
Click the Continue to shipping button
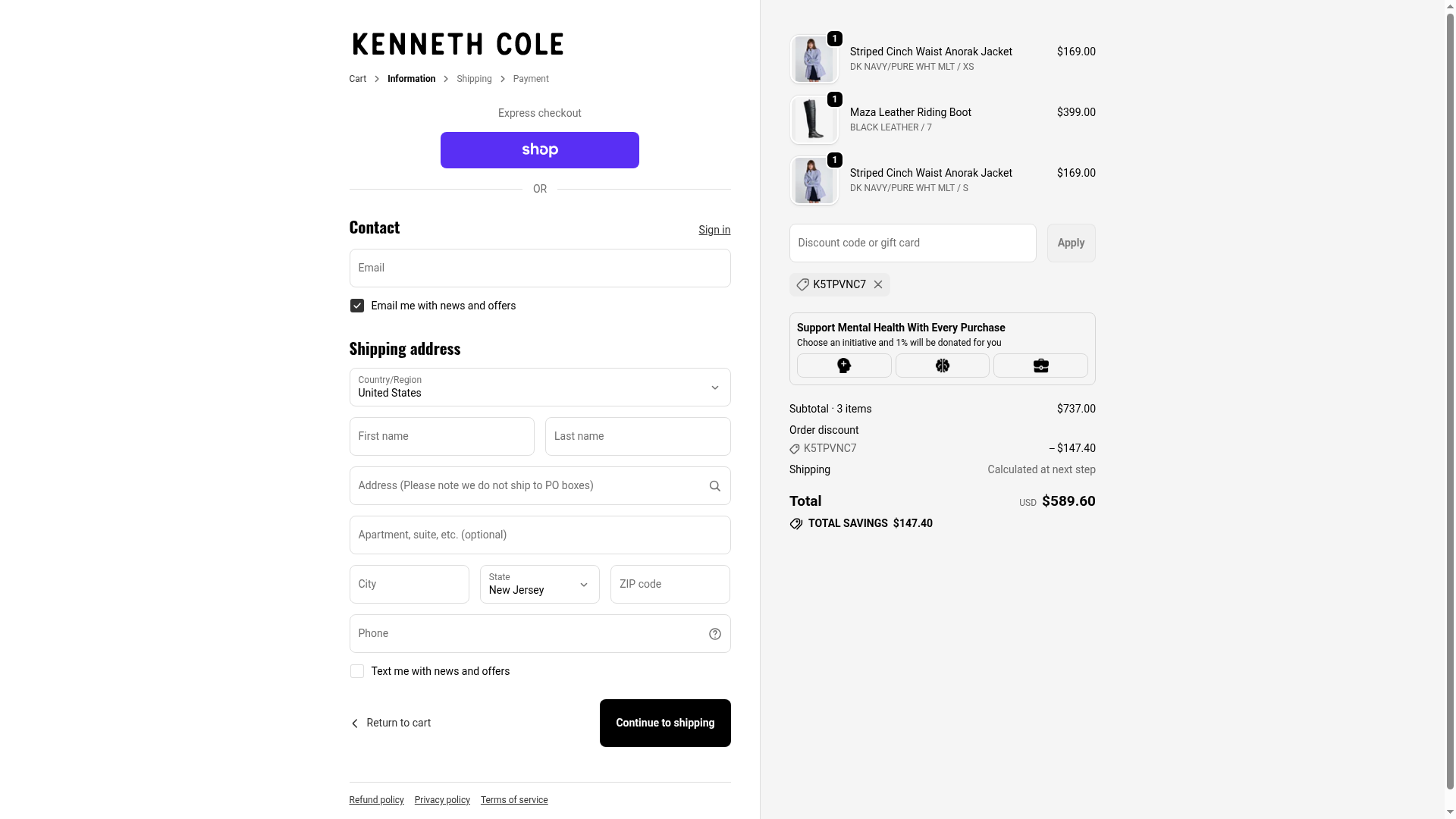click(x=665, y=723)
